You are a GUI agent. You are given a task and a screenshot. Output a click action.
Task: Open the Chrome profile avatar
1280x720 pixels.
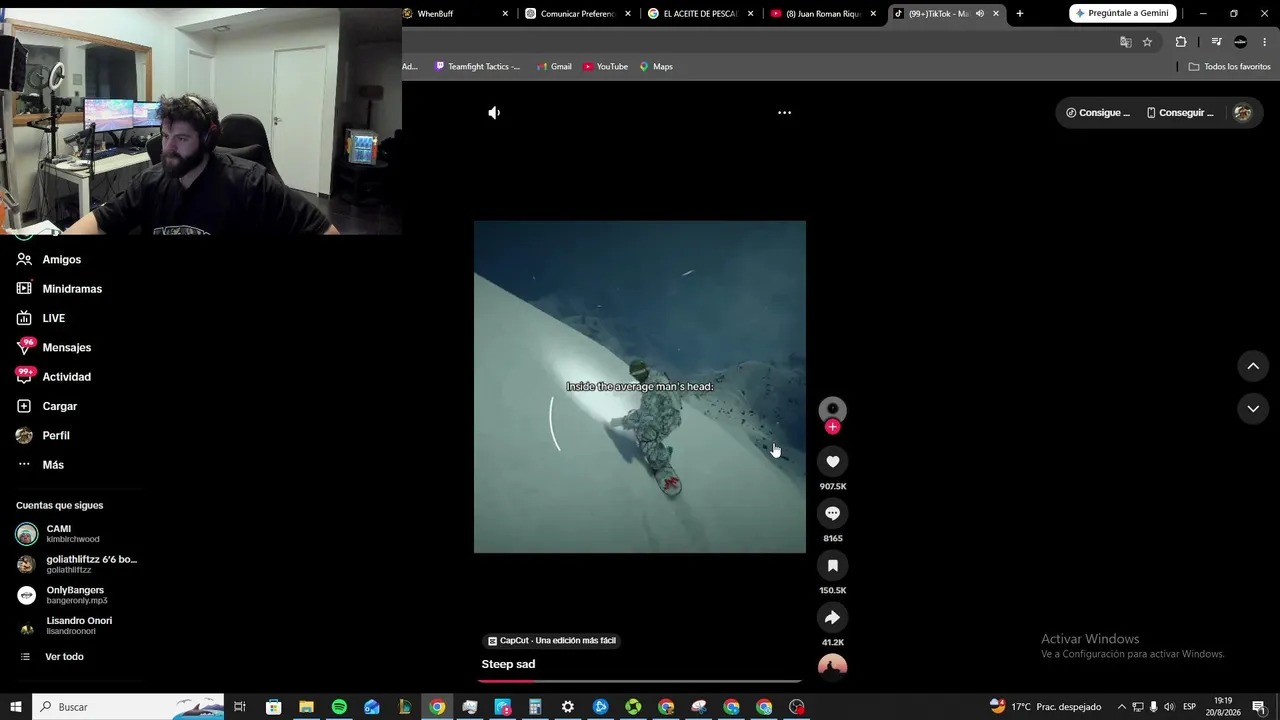pyautogui.click(x=1241, y=42)
